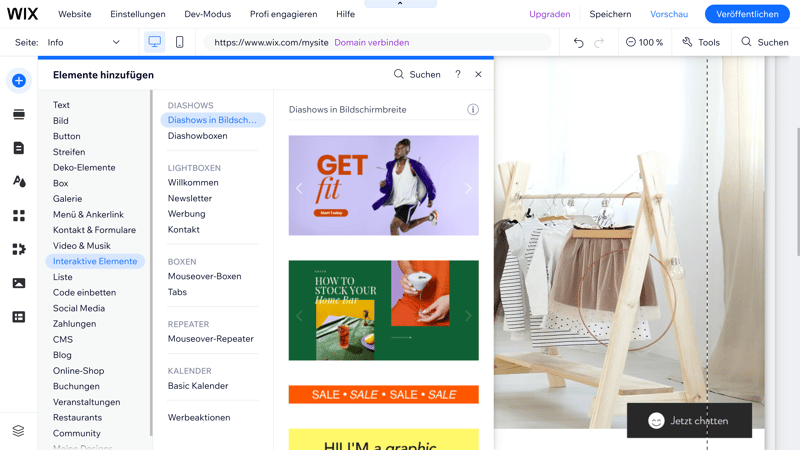Select Mouseover-Repeater subcategory

pyautogui.click(x=211, y=339)
